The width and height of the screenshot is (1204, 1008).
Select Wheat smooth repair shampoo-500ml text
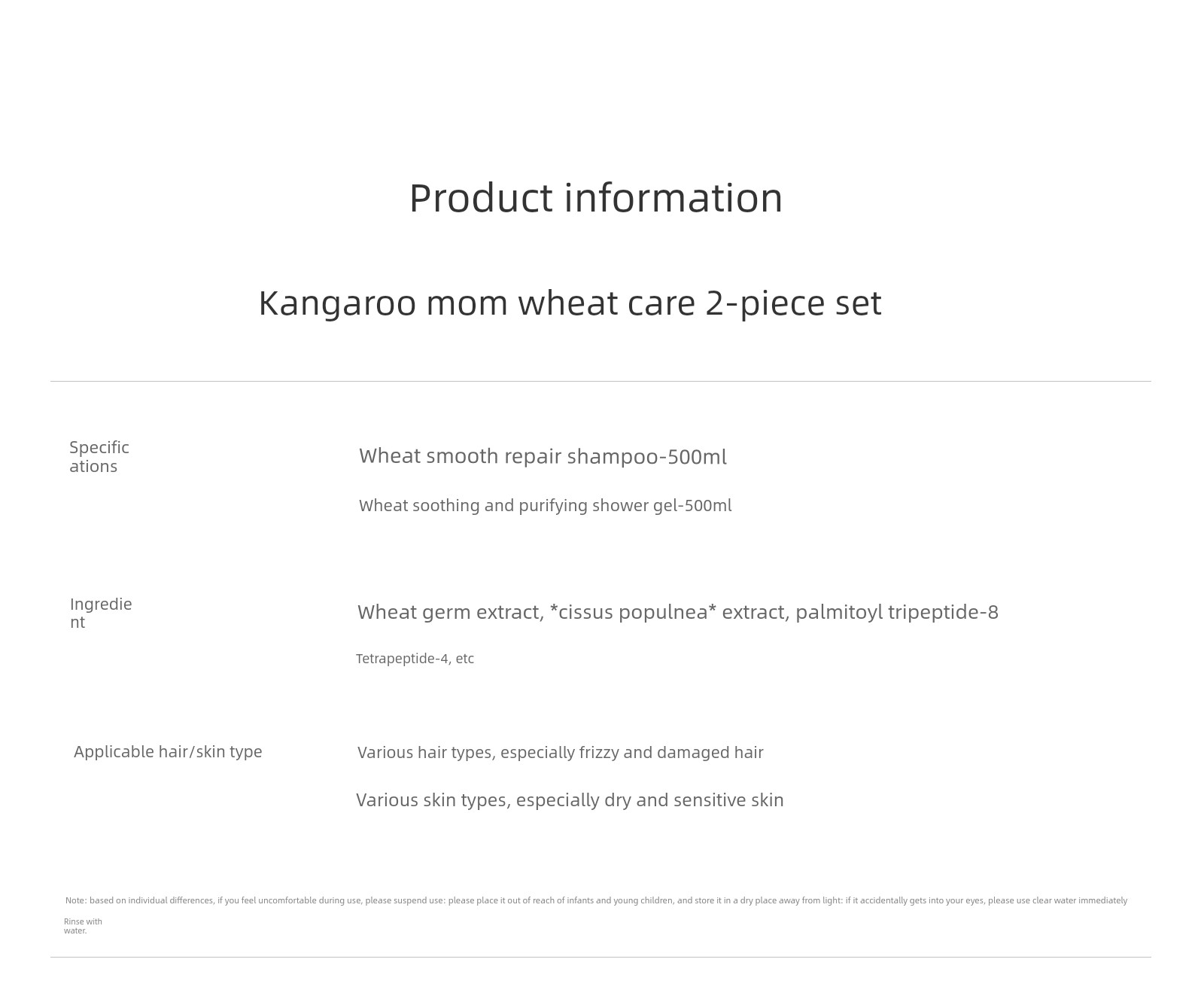[x=543, y=456]
